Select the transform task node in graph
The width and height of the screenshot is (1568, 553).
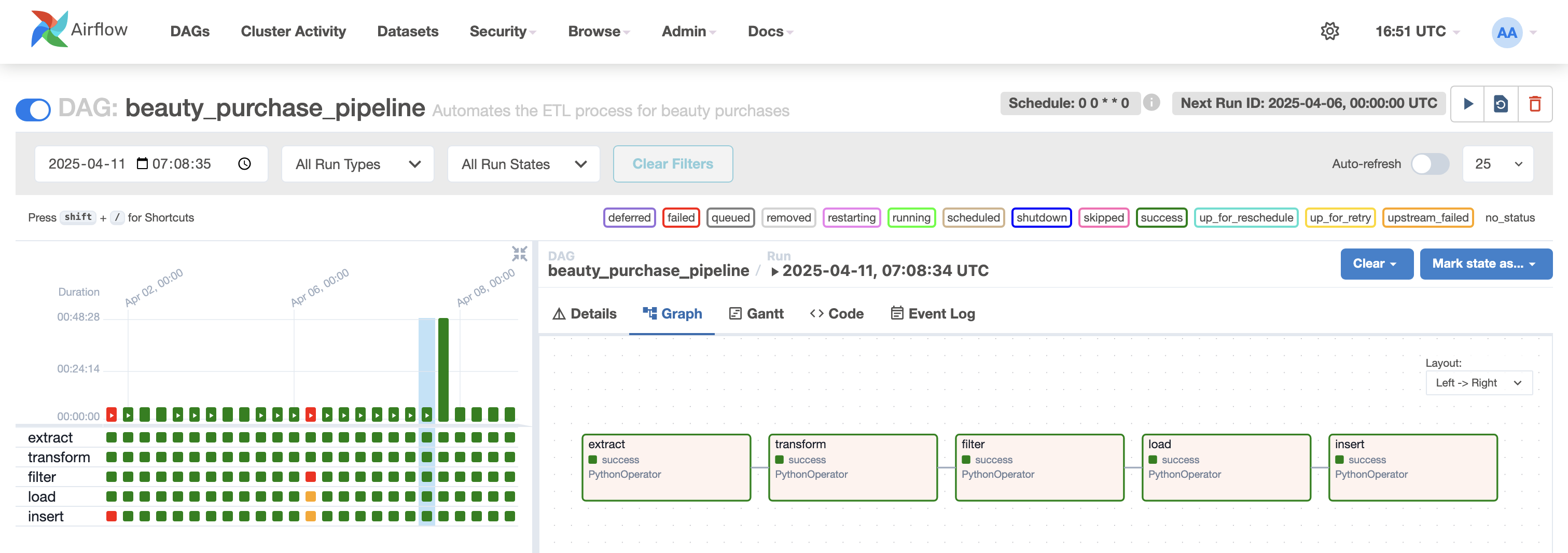(x=852, y=467)
